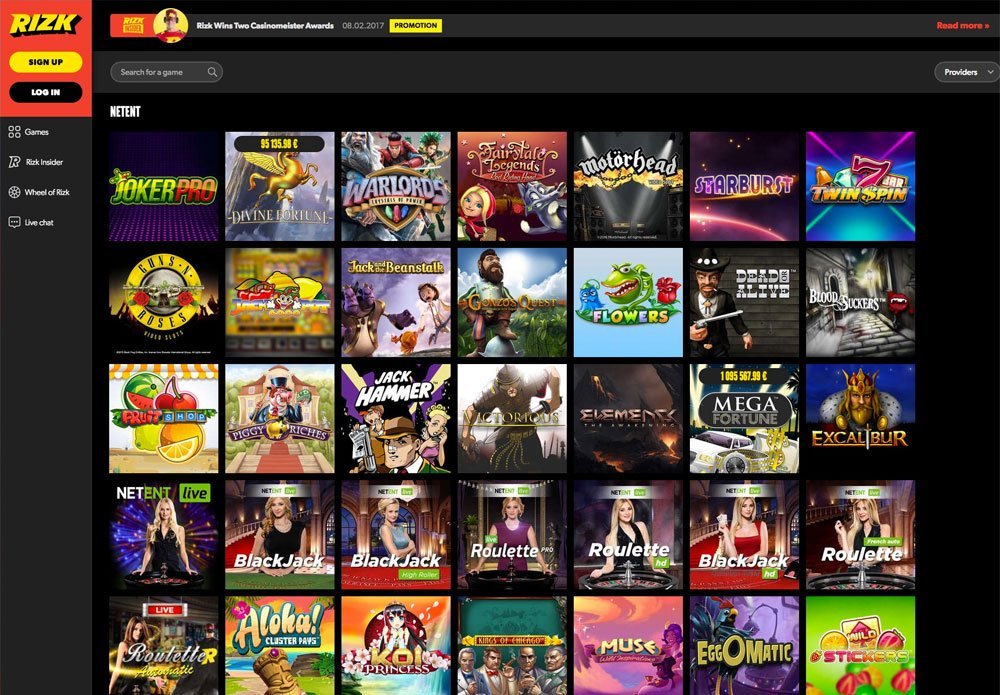Open the Victorious slot
Viewport: 1000px width, 695px height.
(511, 418)
